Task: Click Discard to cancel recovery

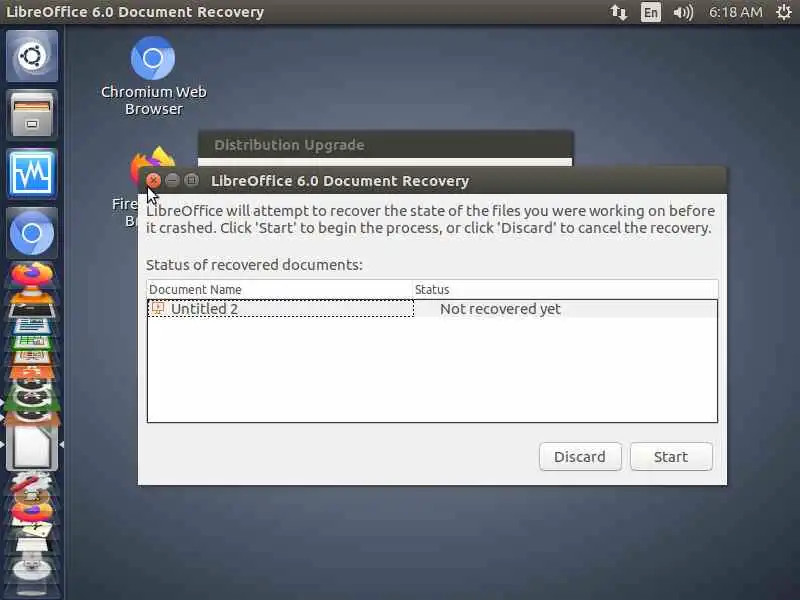Action: coord(580,457)
